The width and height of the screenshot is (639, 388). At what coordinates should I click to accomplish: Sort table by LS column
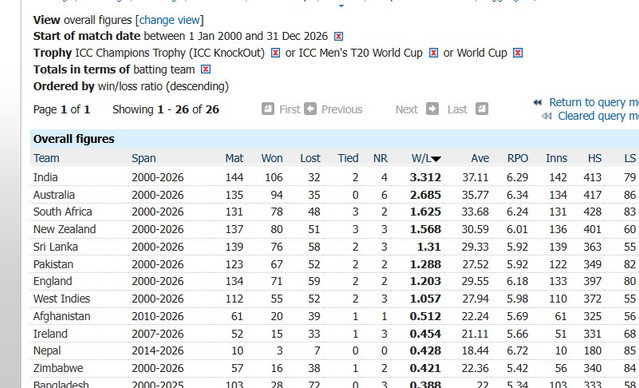[x=630, y=158]
